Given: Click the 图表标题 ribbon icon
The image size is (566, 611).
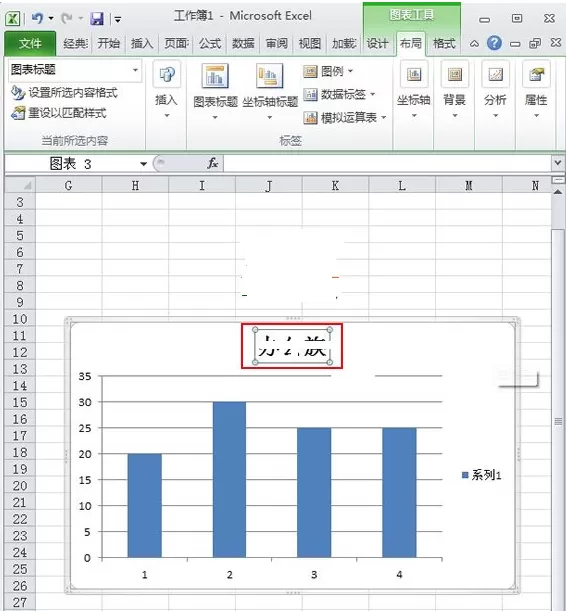Looking at the screenshot, I should pyautogui.click(x=215, y=76).
